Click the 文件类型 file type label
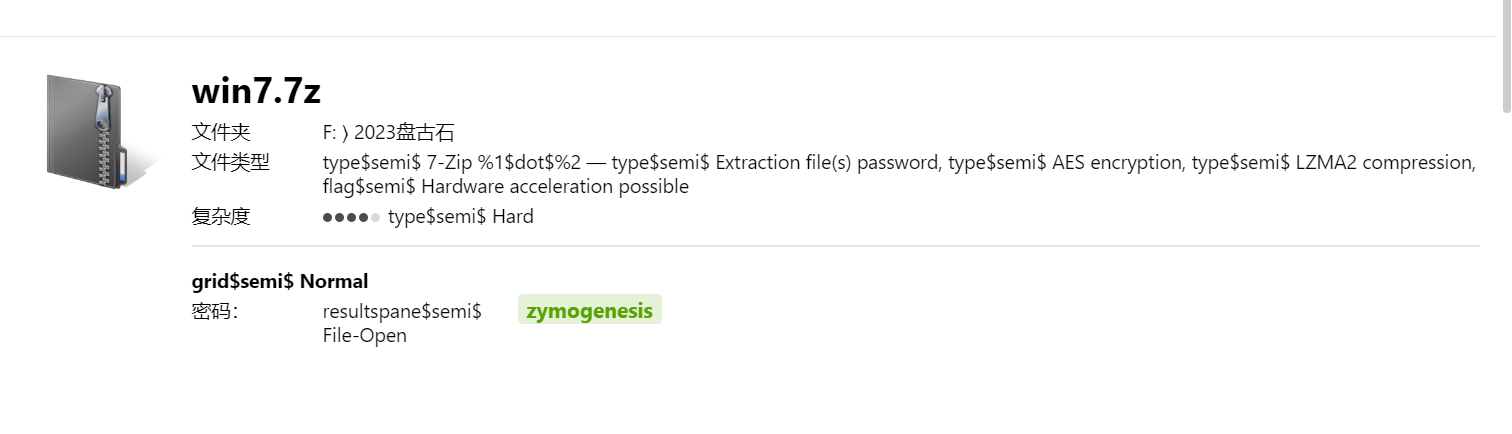The height and width of the screenshot is (434, 1512). pos(231,163)
